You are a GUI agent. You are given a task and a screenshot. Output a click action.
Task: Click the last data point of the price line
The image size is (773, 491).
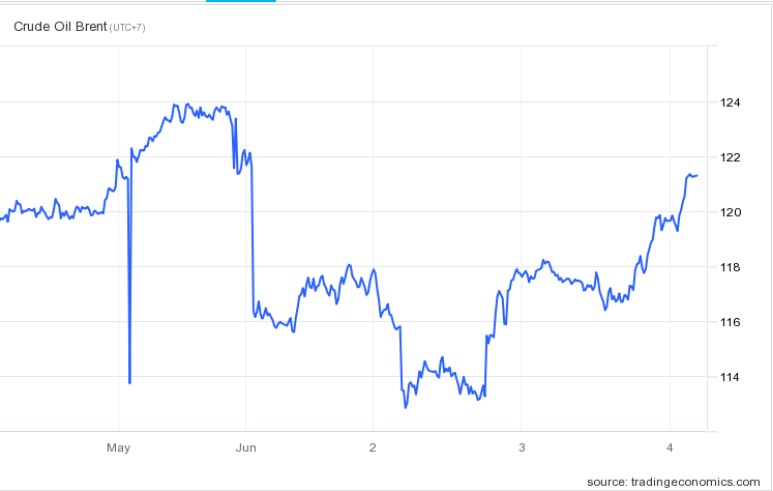697,175
